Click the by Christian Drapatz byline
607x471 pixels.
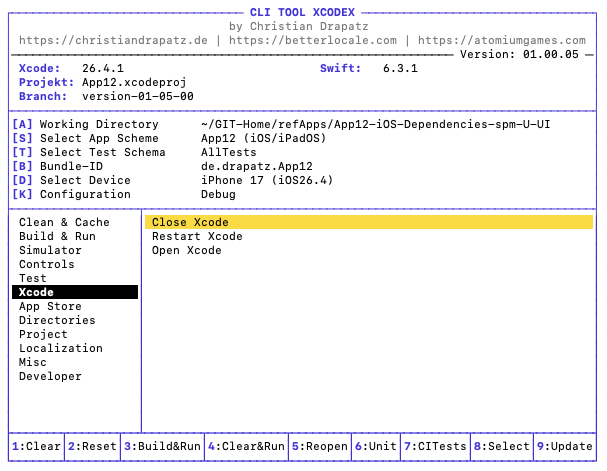pyautogui.click(x=299, y=26)
